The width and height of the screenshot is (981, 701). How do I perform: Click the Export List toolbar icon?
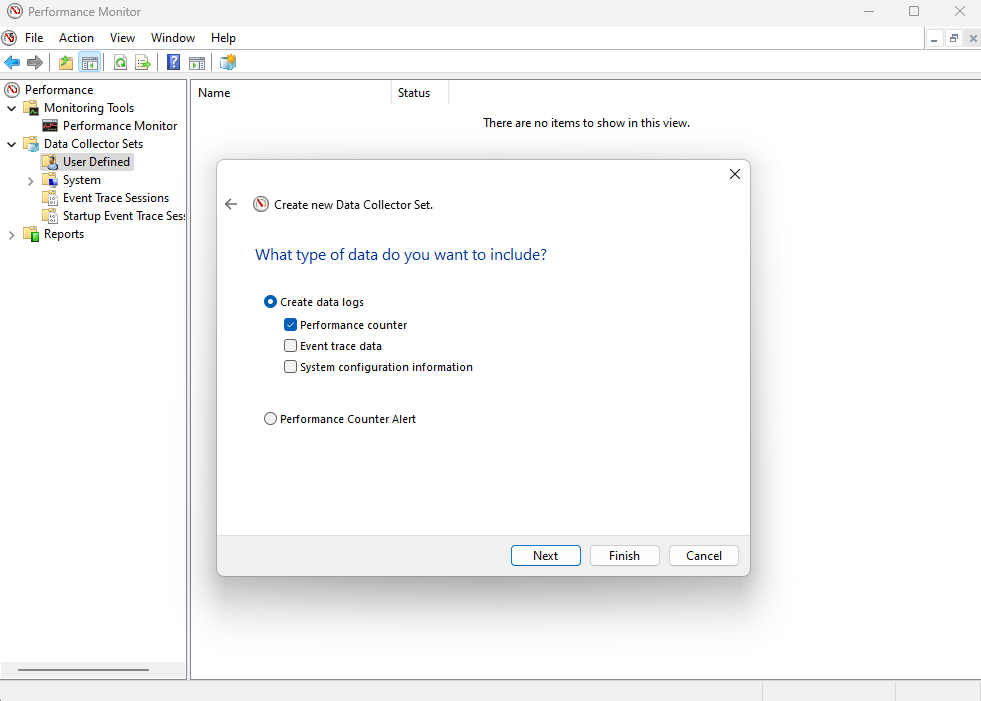(x=143, y=63)
